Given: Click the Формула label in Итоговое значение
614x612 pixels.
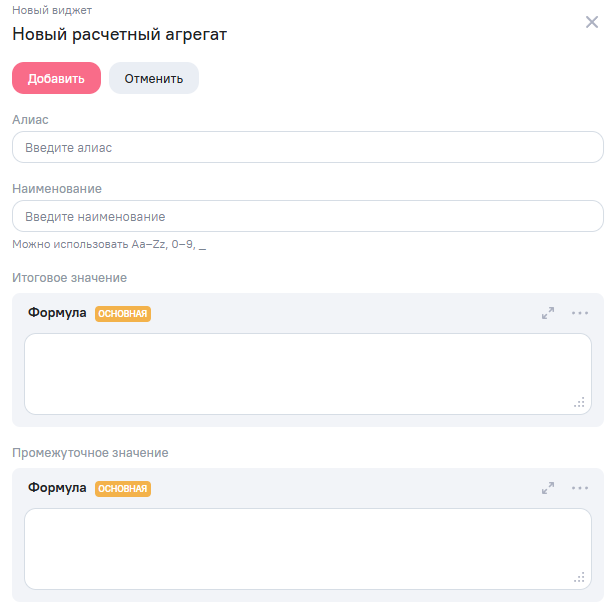Looking at the screenshot, I should [x=57, y=313].
